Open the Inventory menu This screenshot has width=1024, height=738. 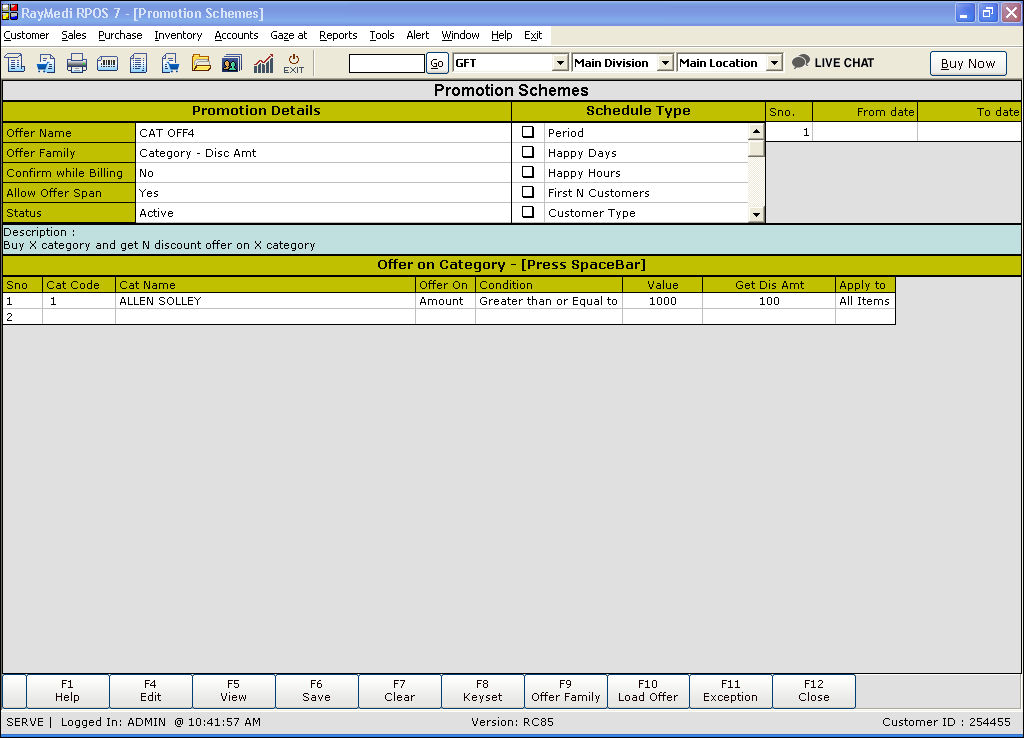[178, 35]
